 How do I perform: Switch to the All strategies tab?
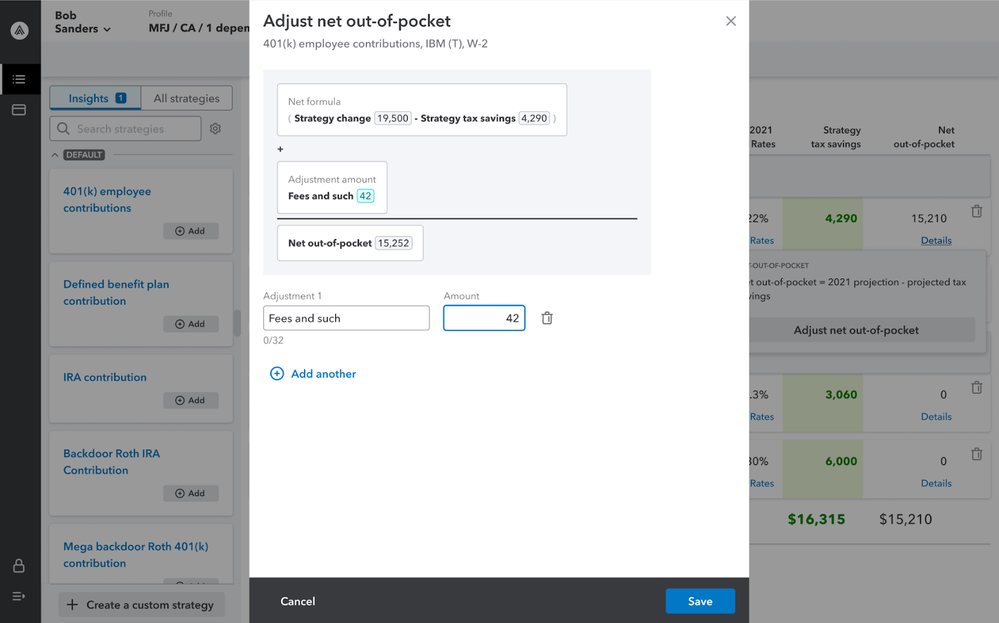(186, 98)
